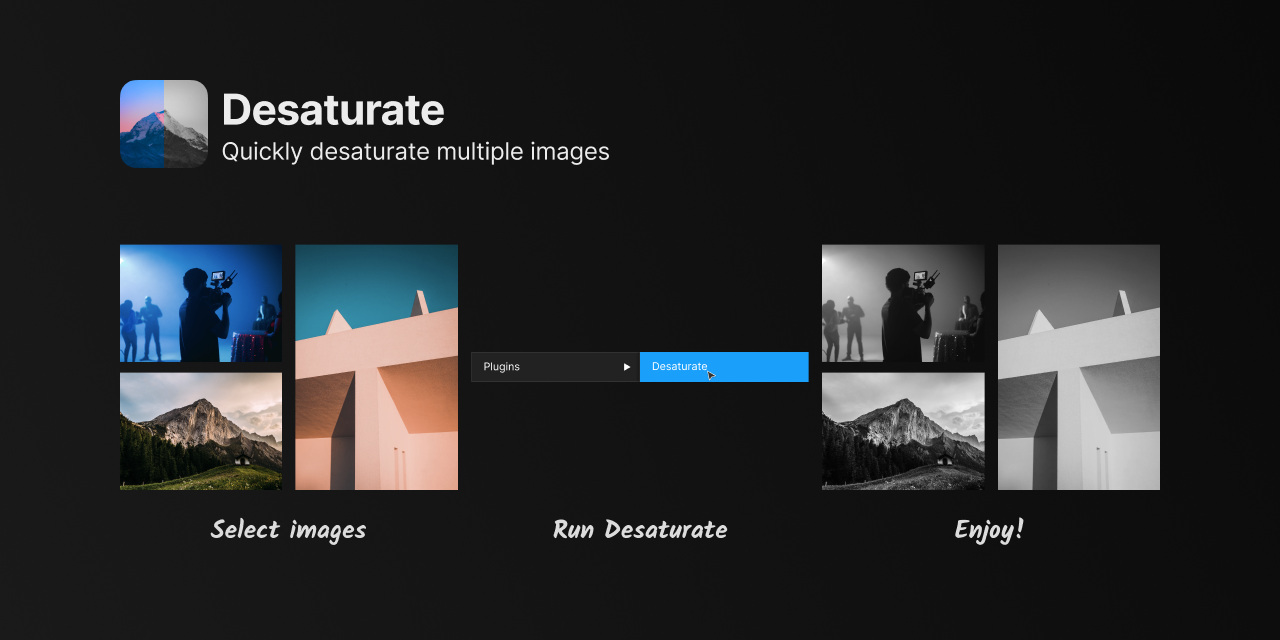Click the grayscale film crew image
1280x640 pixels.
[x=902, y=303]
